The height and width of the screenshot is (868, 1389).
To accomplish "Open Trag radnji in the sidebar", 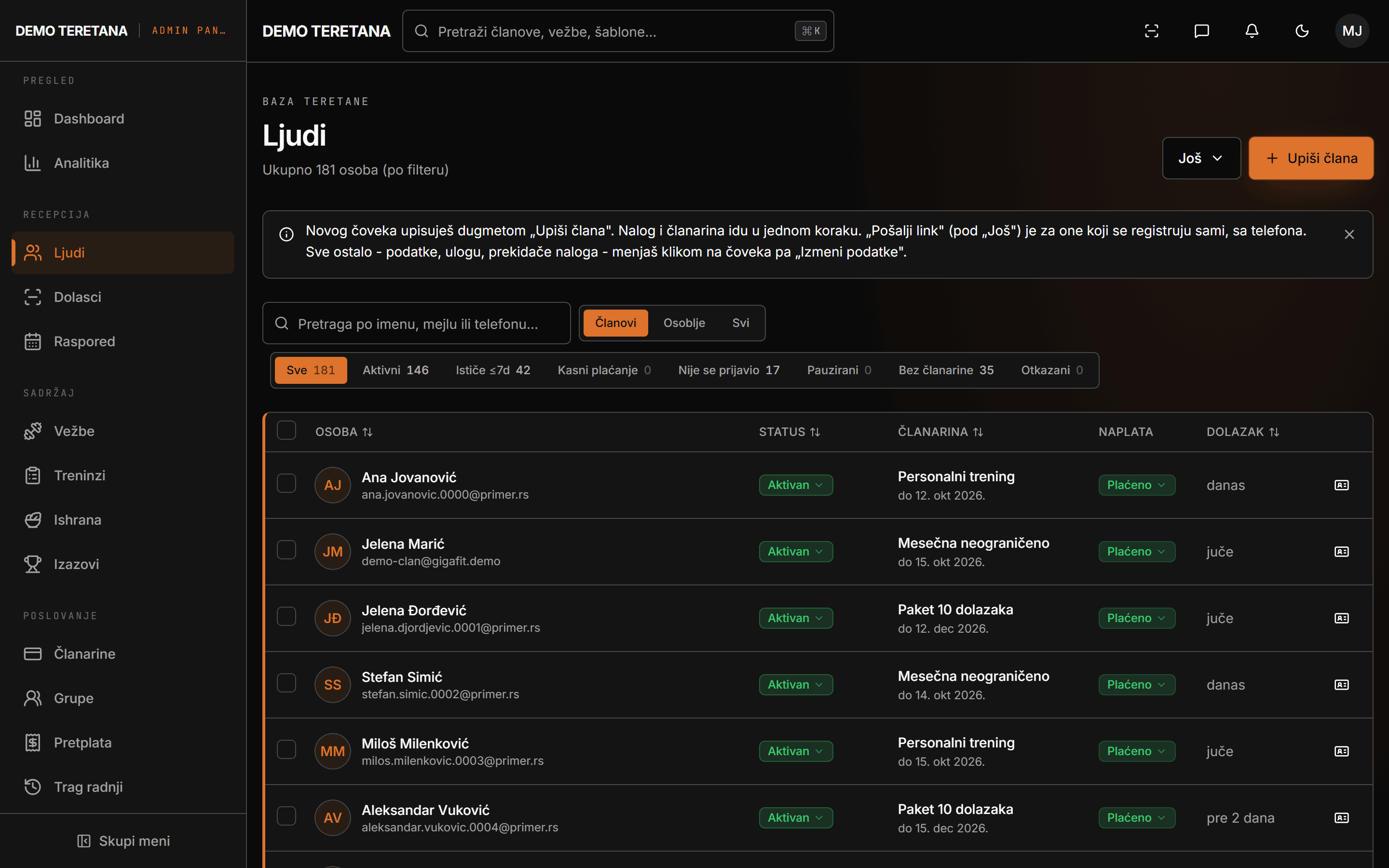I will coord(123,787).
